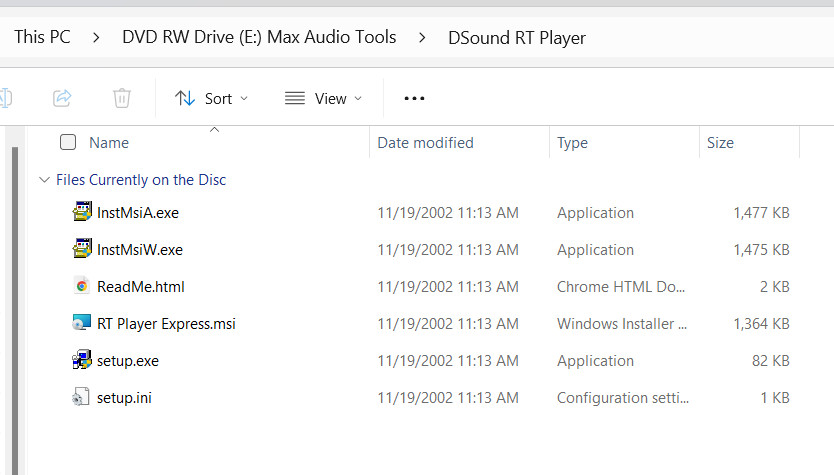Click the ReadMe.html Chrome icon

82,286
